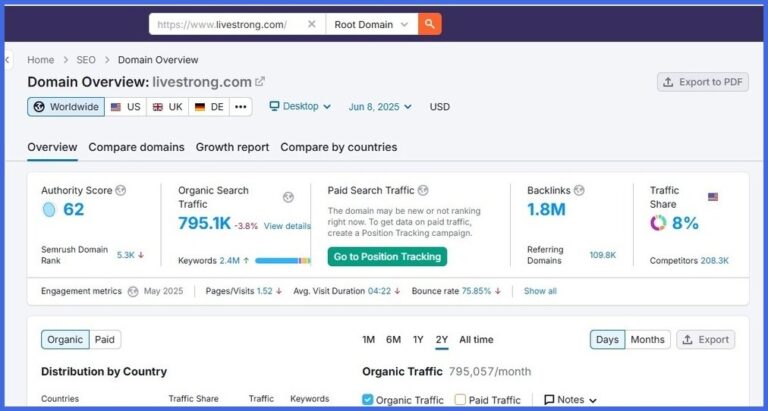
Task: Click globe icon next to Paid Search Traffic
Action: (x=423, y=191)
